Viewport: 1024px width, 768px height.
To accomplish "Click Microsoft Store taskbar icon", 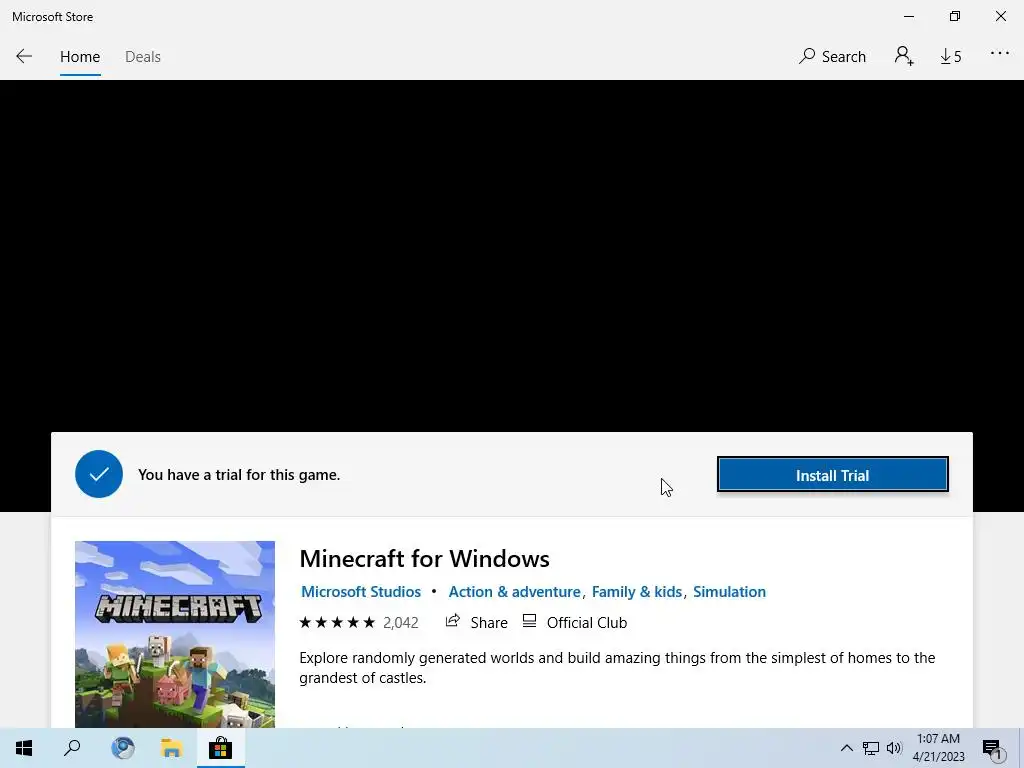I will tap(221, 748).
